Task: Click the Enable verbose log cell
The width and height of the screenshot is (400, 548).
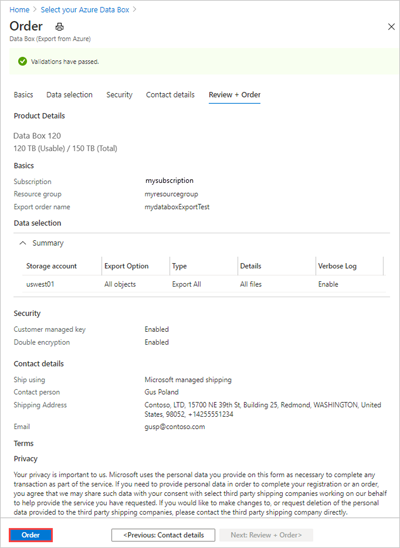Action: [x=328, y=284]
